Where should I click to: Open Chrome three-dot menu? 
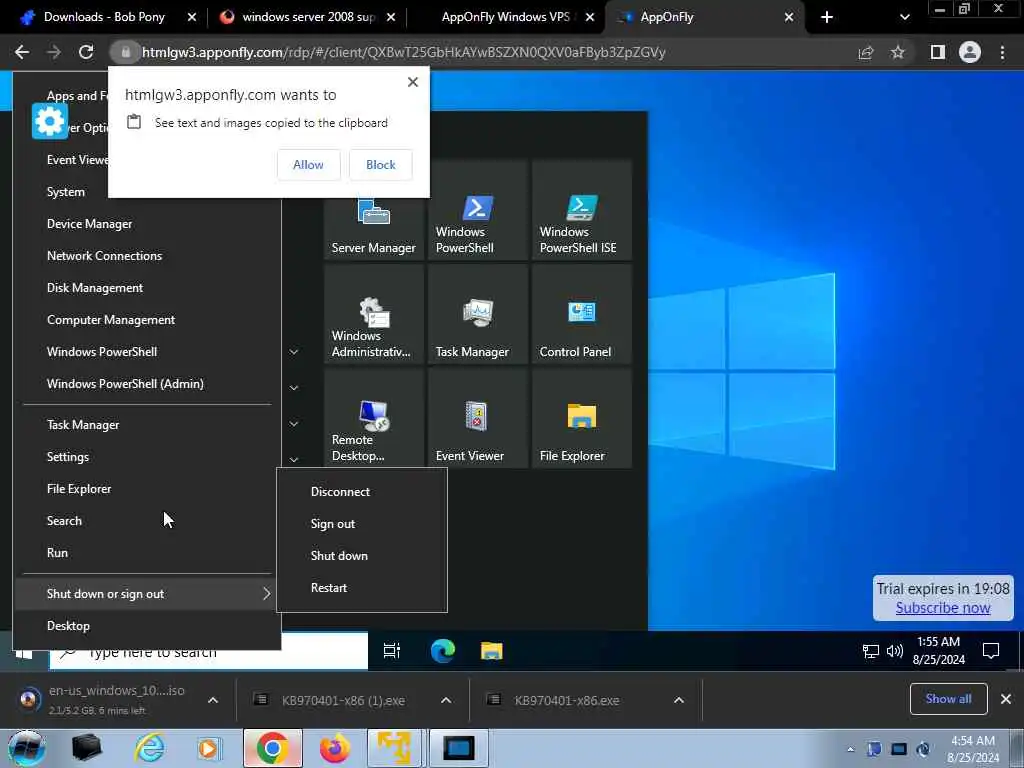(1002, 52)
